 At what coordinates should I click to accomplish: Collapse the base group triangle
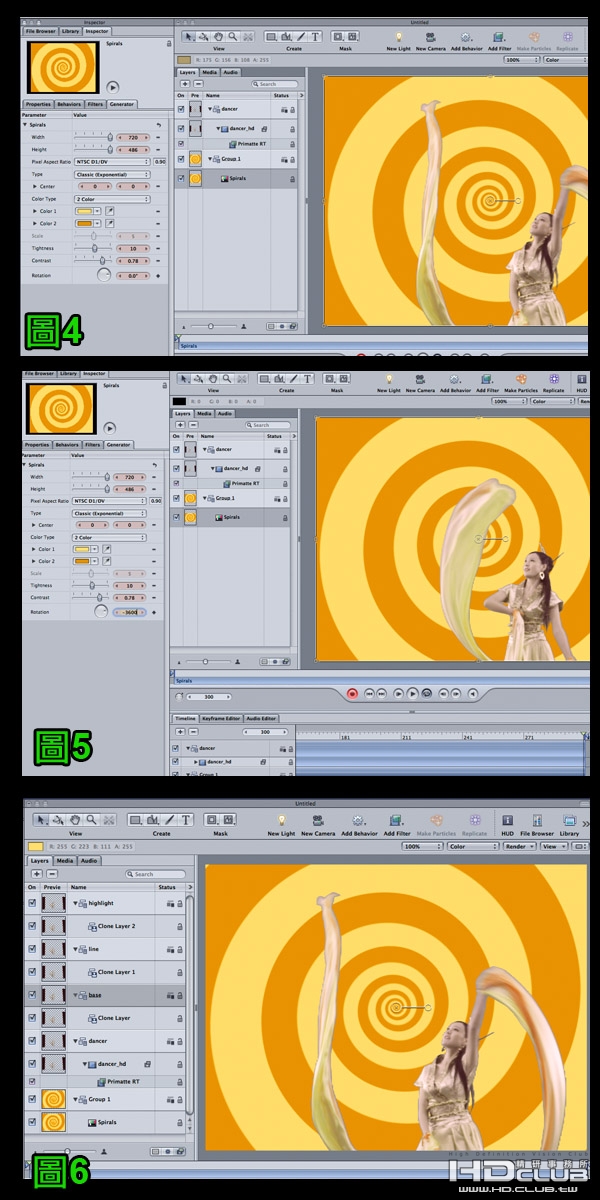coord(76,995)
